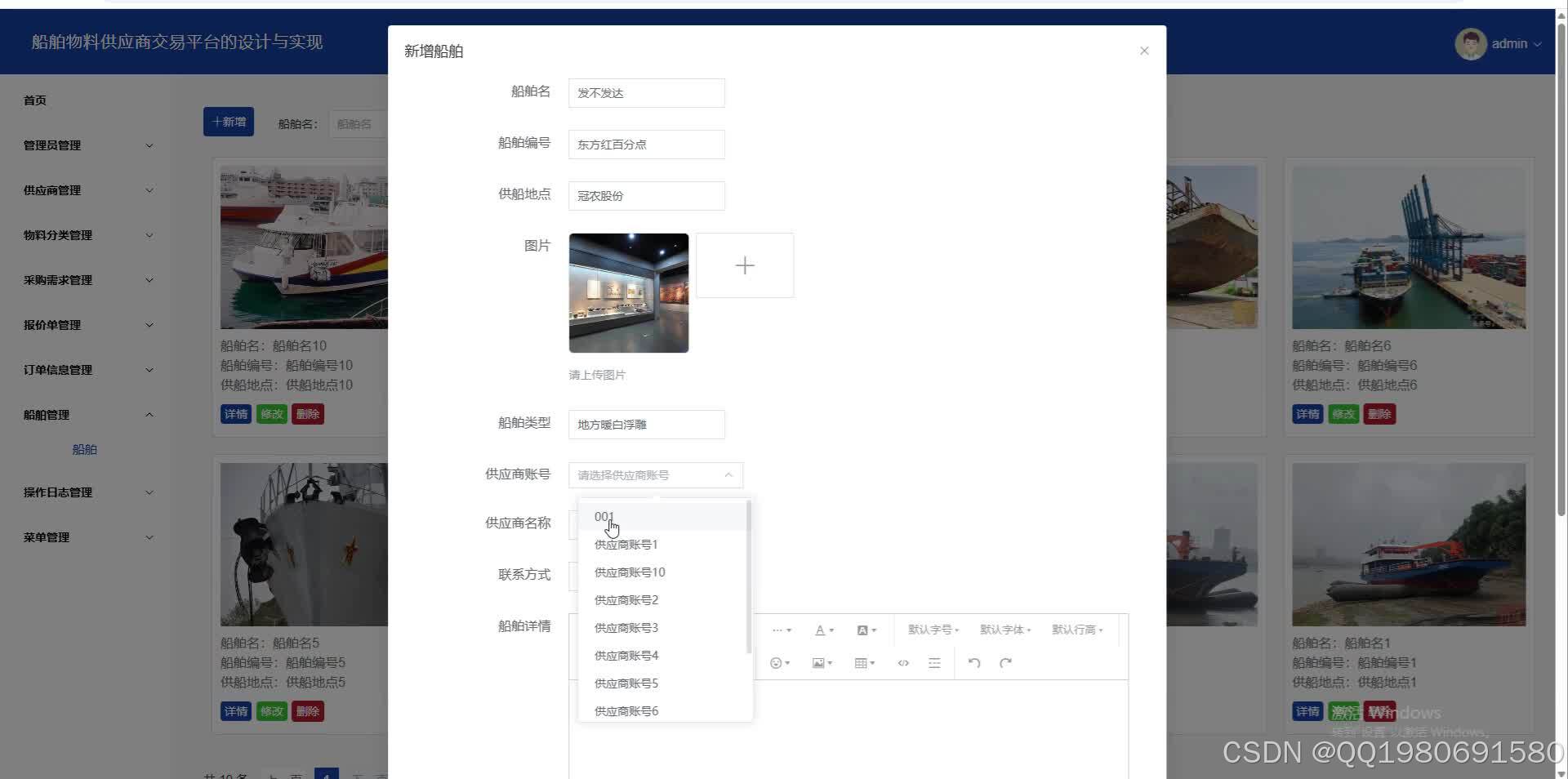
Task: Open the 首页 menu item in sidebar
Action: (x=34, y=100)
